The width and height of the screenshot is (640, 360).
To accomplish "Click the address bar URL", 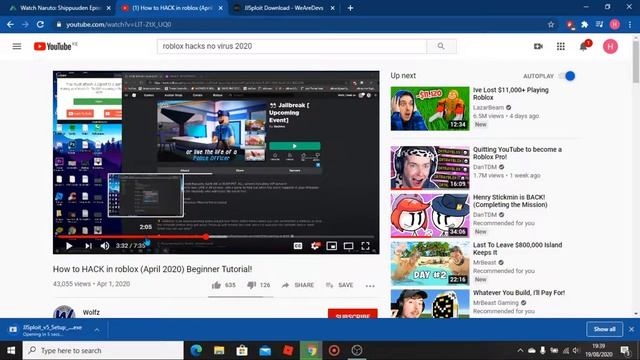I will point(118,24).
